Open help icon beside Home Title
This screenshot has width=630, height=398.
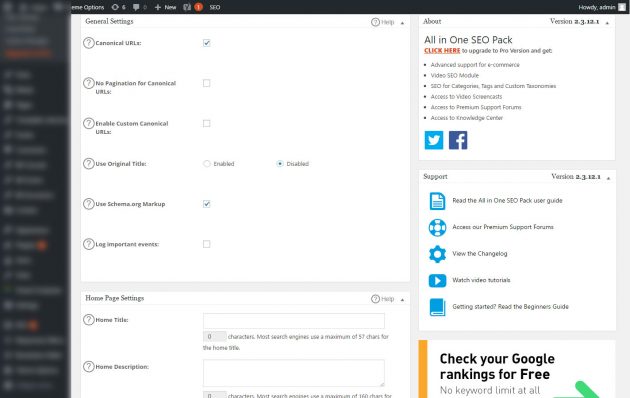coord(88,320)
